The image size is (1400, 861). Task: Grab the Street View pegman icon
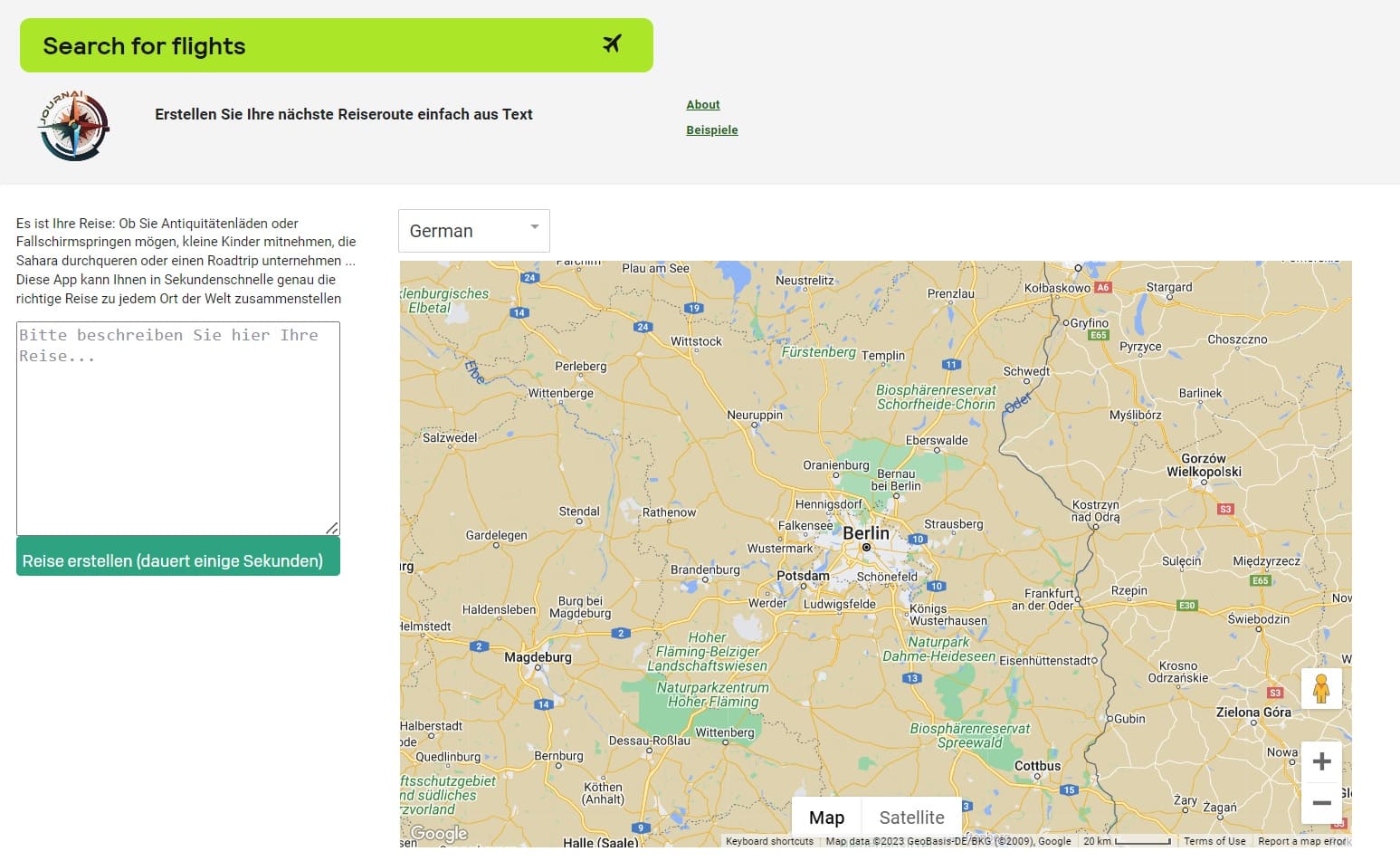[1321, 689]
